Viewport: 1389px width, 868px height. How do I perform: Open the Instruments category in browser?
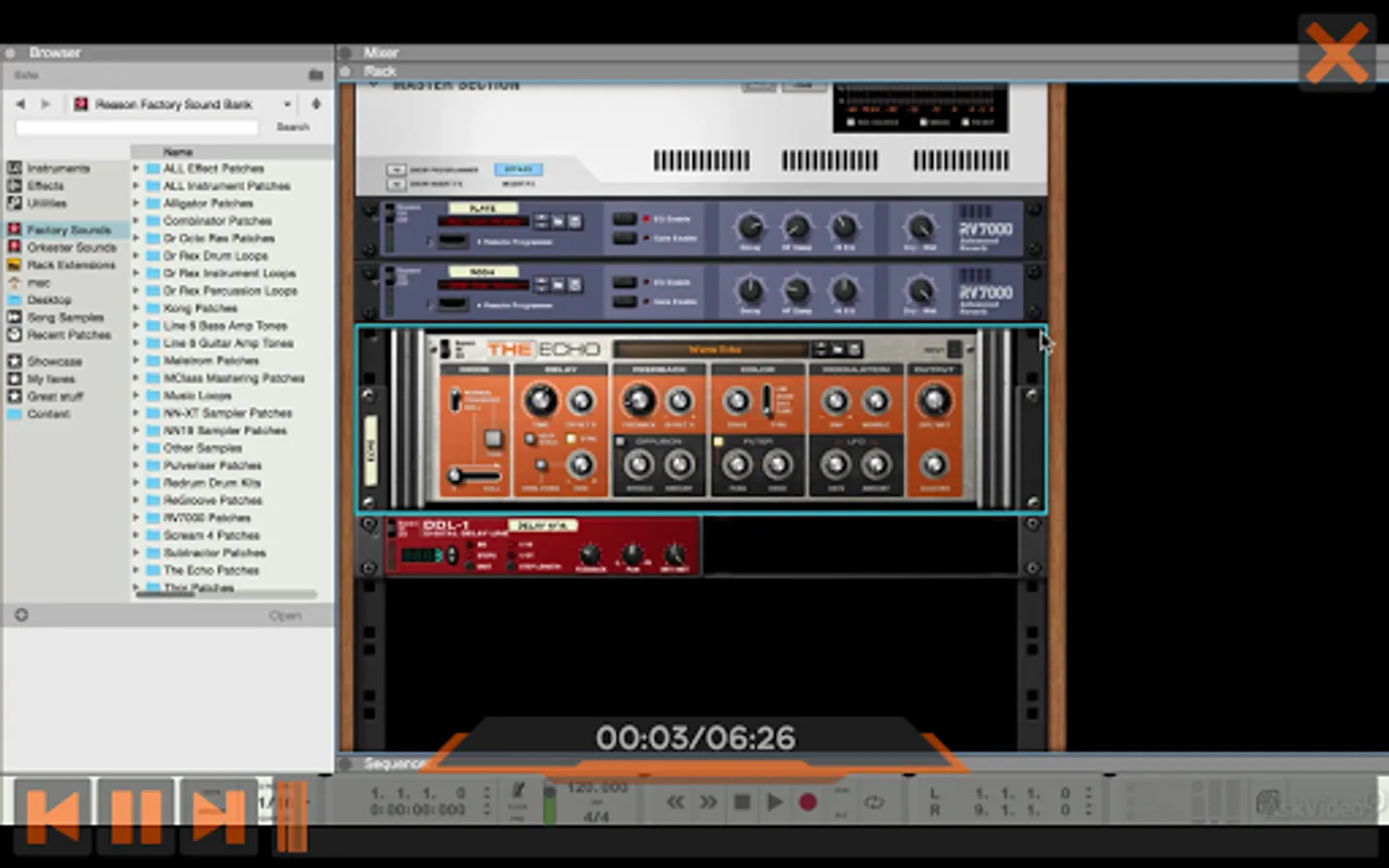pos(58,169)
